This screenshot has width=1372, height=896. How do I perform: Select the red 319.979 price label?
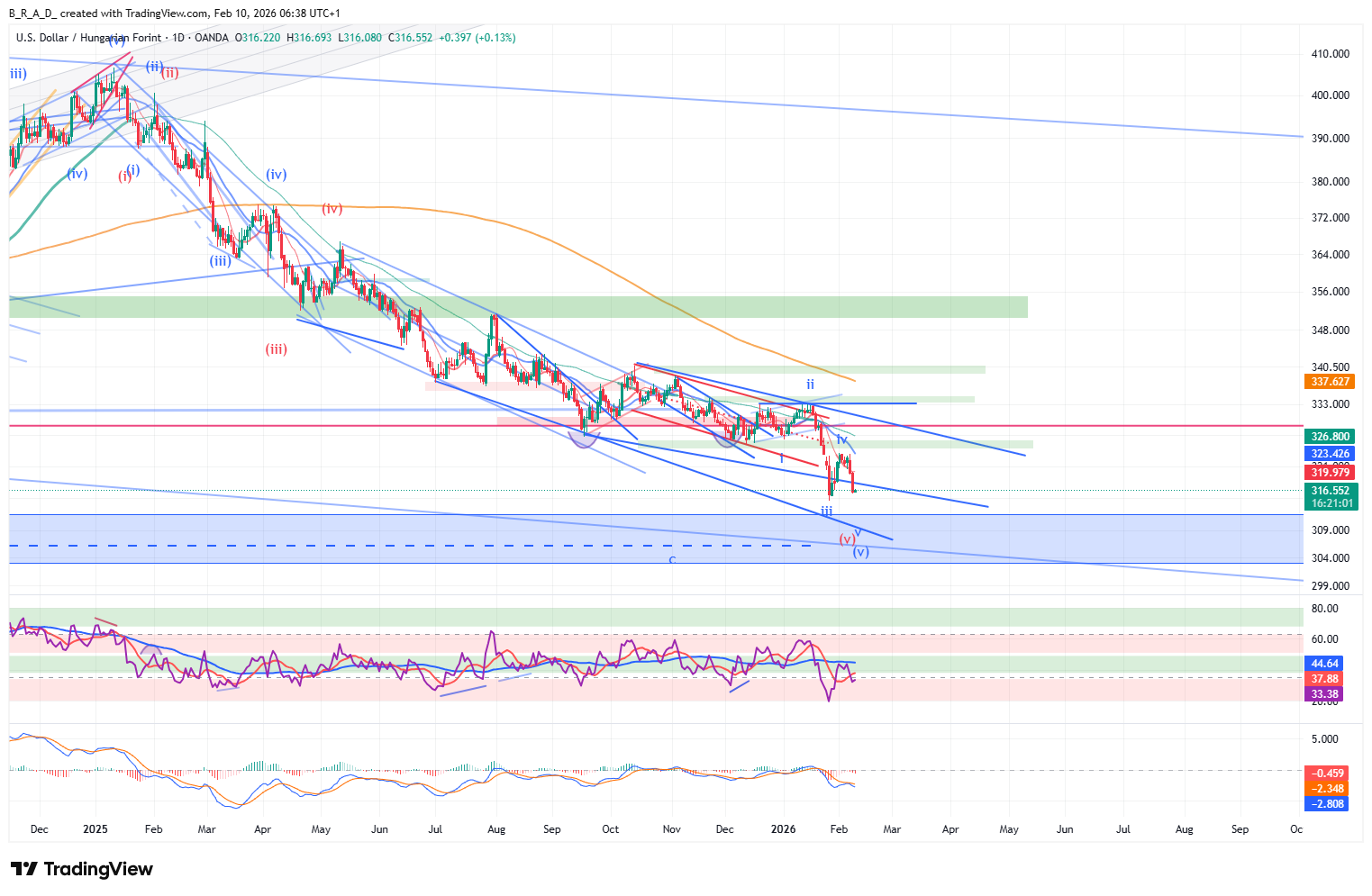pos(1330,473)
